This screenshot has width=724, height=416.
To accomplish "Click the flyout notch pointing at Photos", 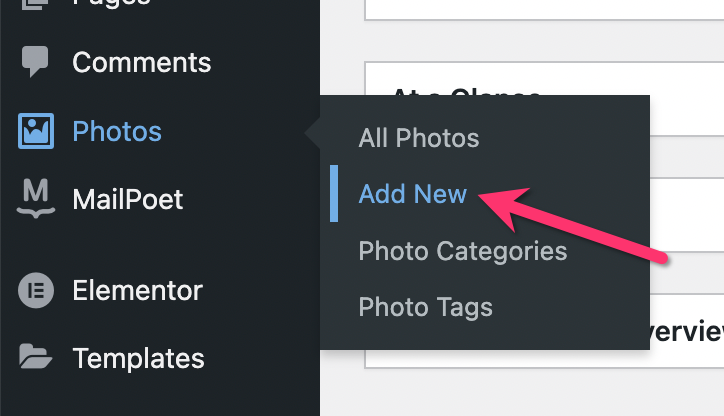I will pyautogui.click(x=313, y=133).
